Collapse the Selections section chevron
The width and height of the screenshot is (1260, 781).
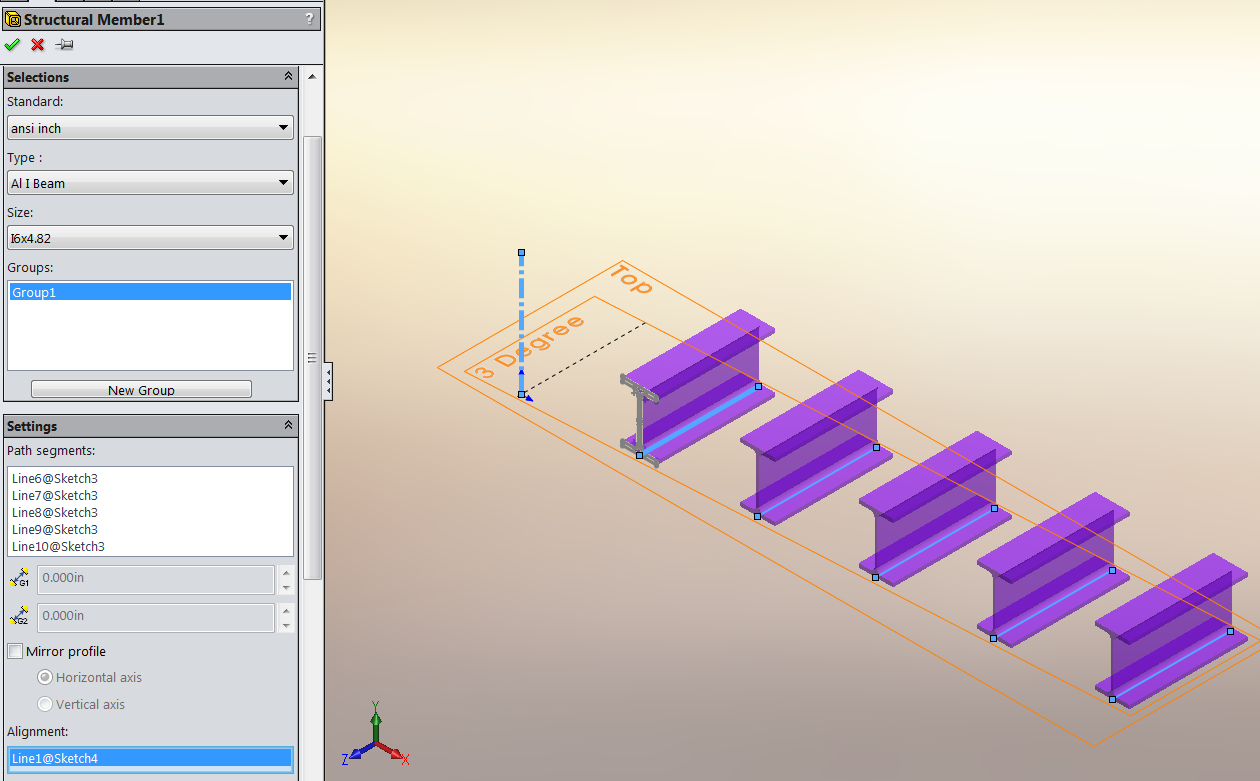tap(288, 77)
